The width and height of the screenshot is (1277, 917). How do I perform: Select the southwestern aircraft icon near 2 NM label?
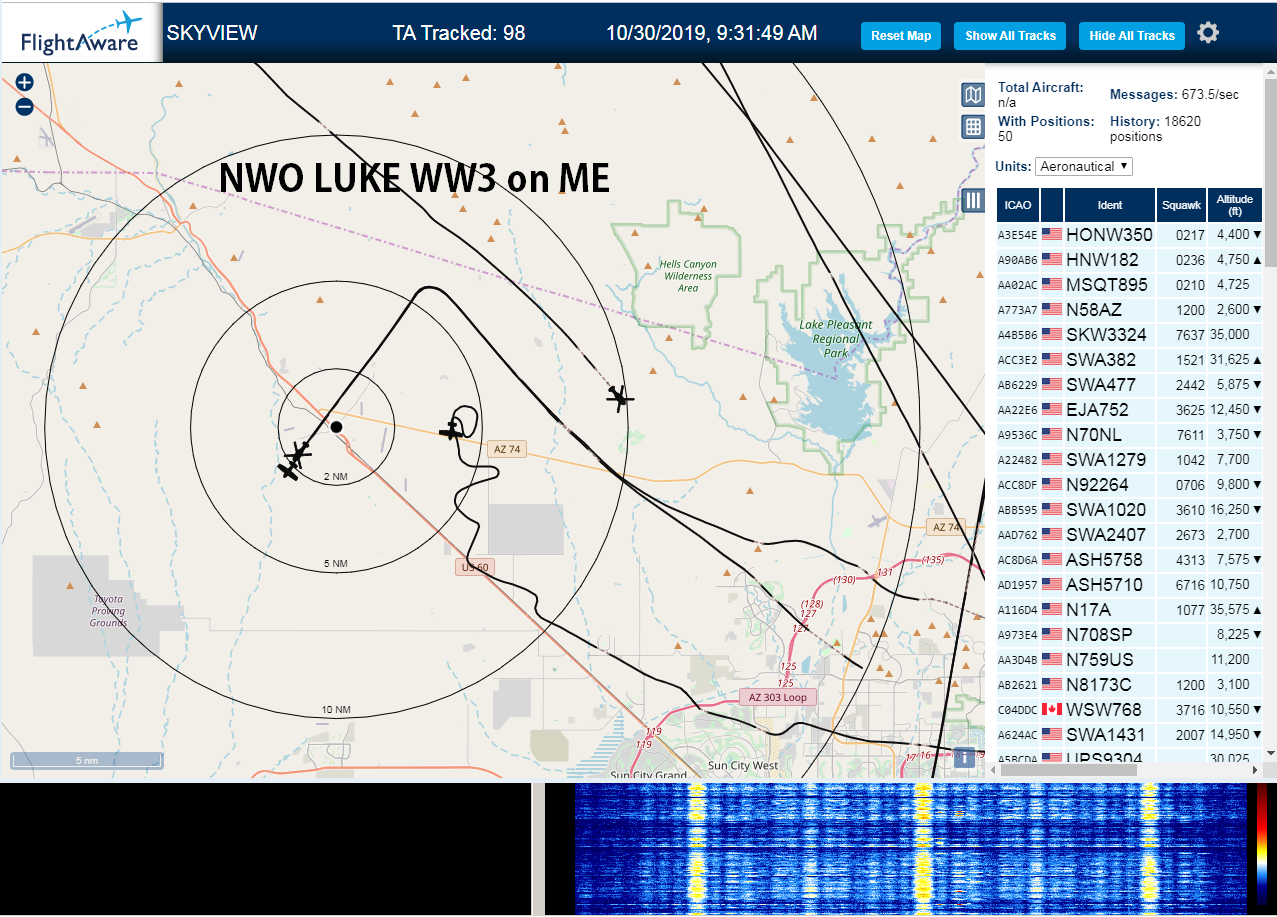(290, 468)
